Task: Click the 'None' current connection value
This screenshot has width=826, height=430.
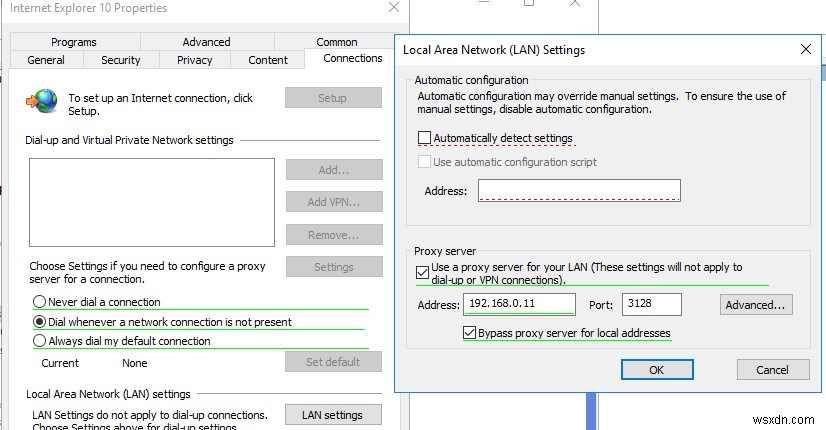Action: (134, 363)
